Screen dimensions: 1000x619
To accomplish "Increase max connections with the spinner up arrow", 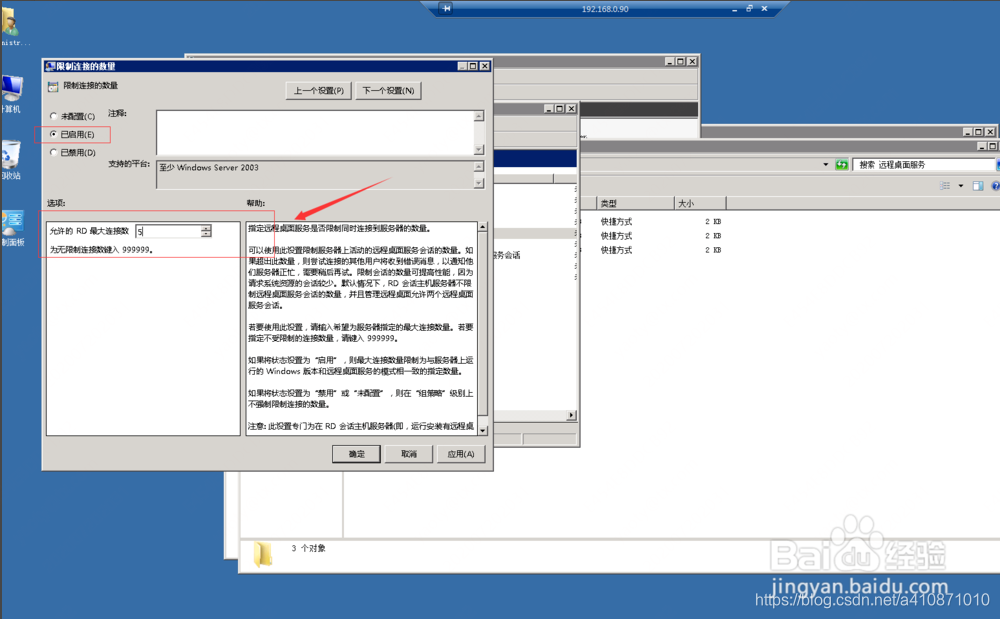I will (x=206, y=228).
